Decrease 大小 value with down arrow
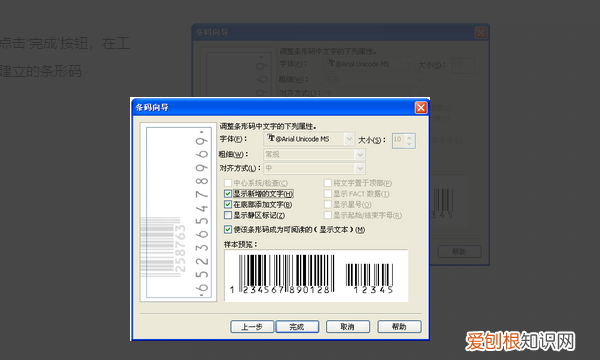 pyautogui.click(x=409, y=144)
